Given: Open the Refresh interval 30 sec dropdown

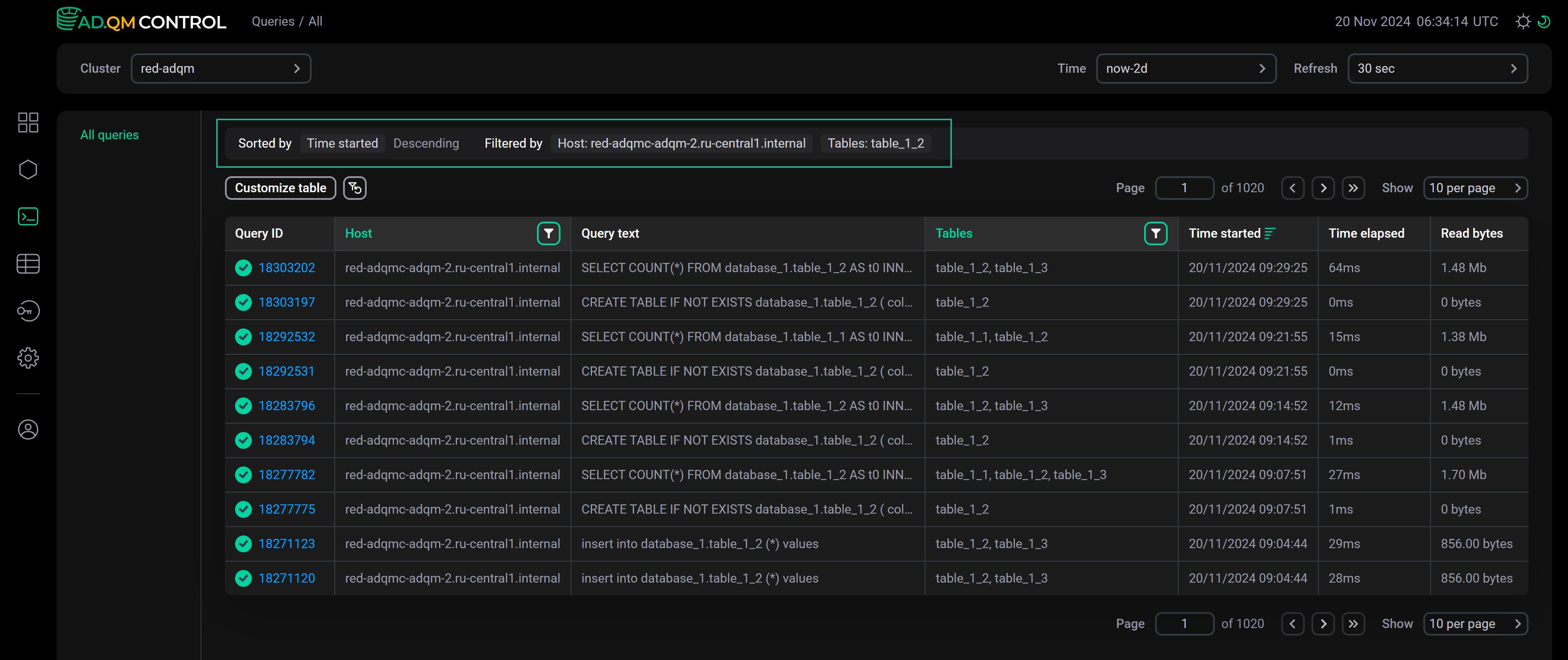Looking at the screenshot, I should tap(1438, 68).
